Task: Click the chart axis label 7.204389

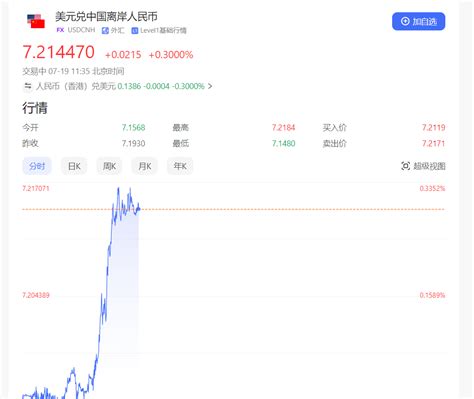Action: tap(36, 295)
